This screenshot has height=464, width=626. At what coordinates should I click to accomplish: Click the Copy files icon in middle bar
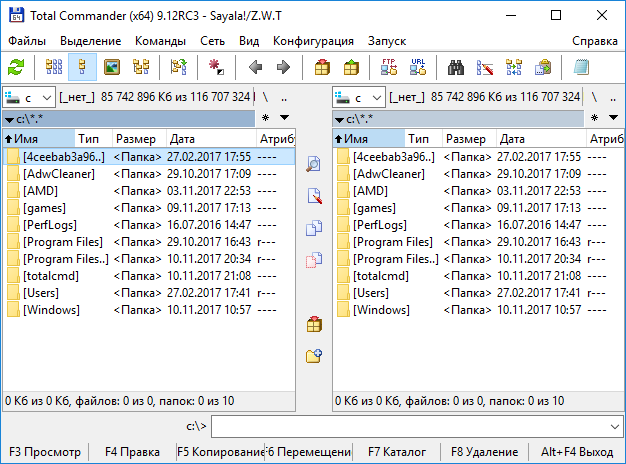point(314,228)
